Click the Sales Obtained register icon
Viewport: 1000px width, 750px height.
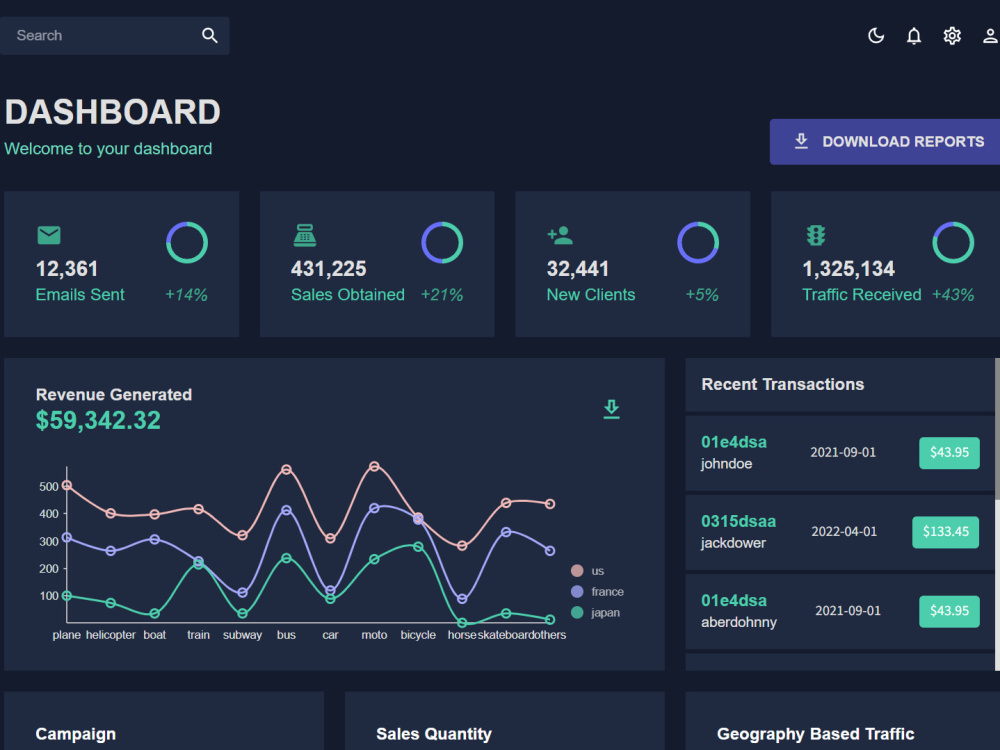(305, 235)
